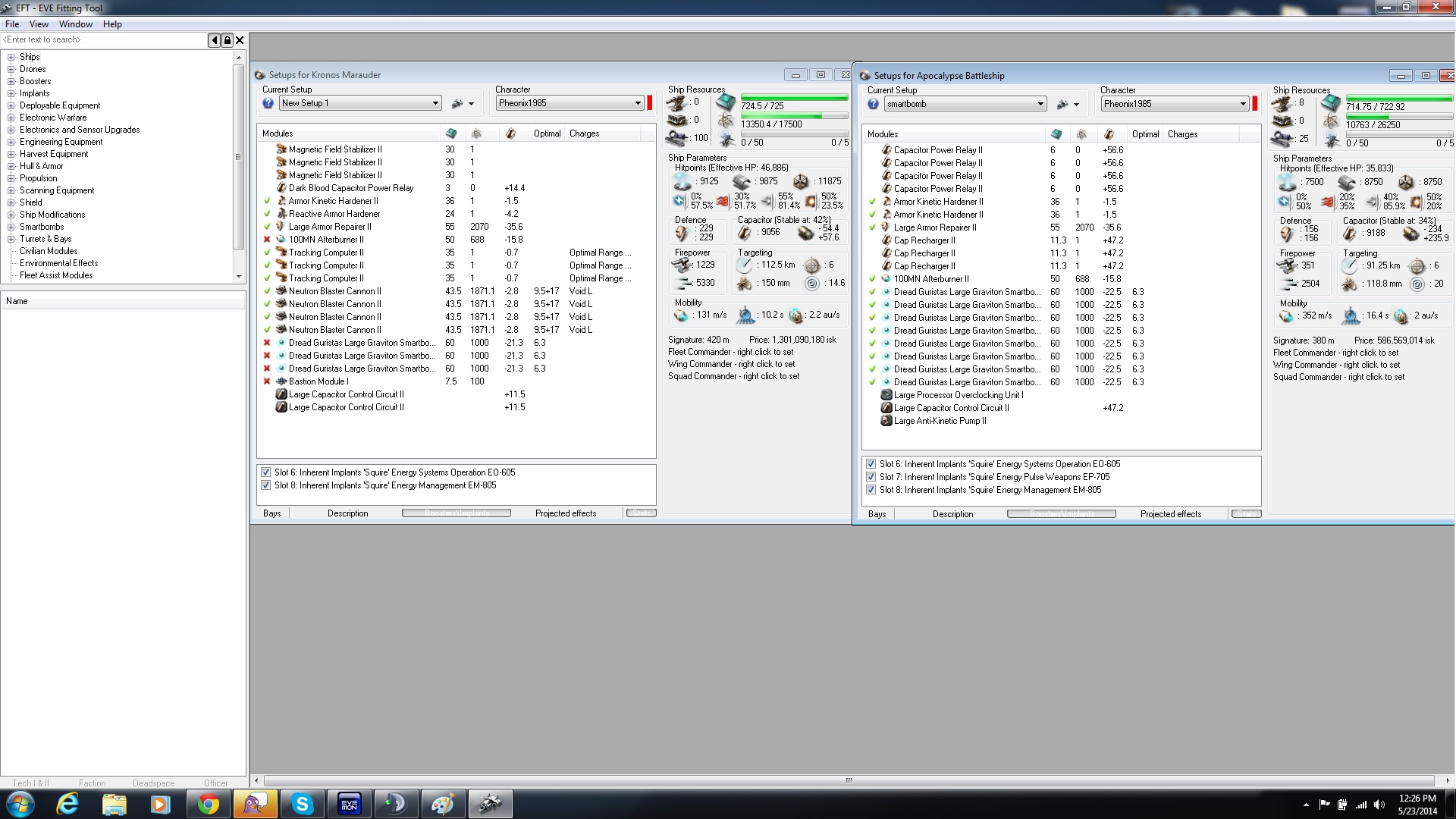
Task: Click the help icon in Apocalypse setup
Action: click(x=873, y=105)
